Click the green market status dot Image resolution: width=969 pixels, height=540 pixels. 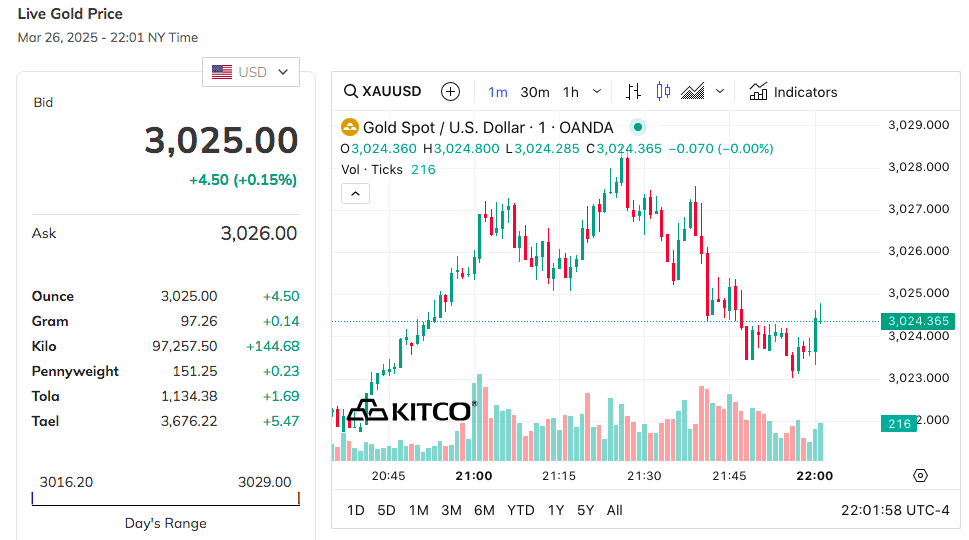[637, 127]
